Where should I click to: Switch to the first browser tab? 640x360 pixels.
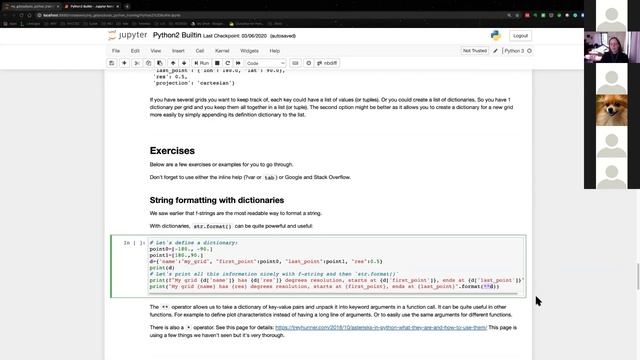coord(31,6)
